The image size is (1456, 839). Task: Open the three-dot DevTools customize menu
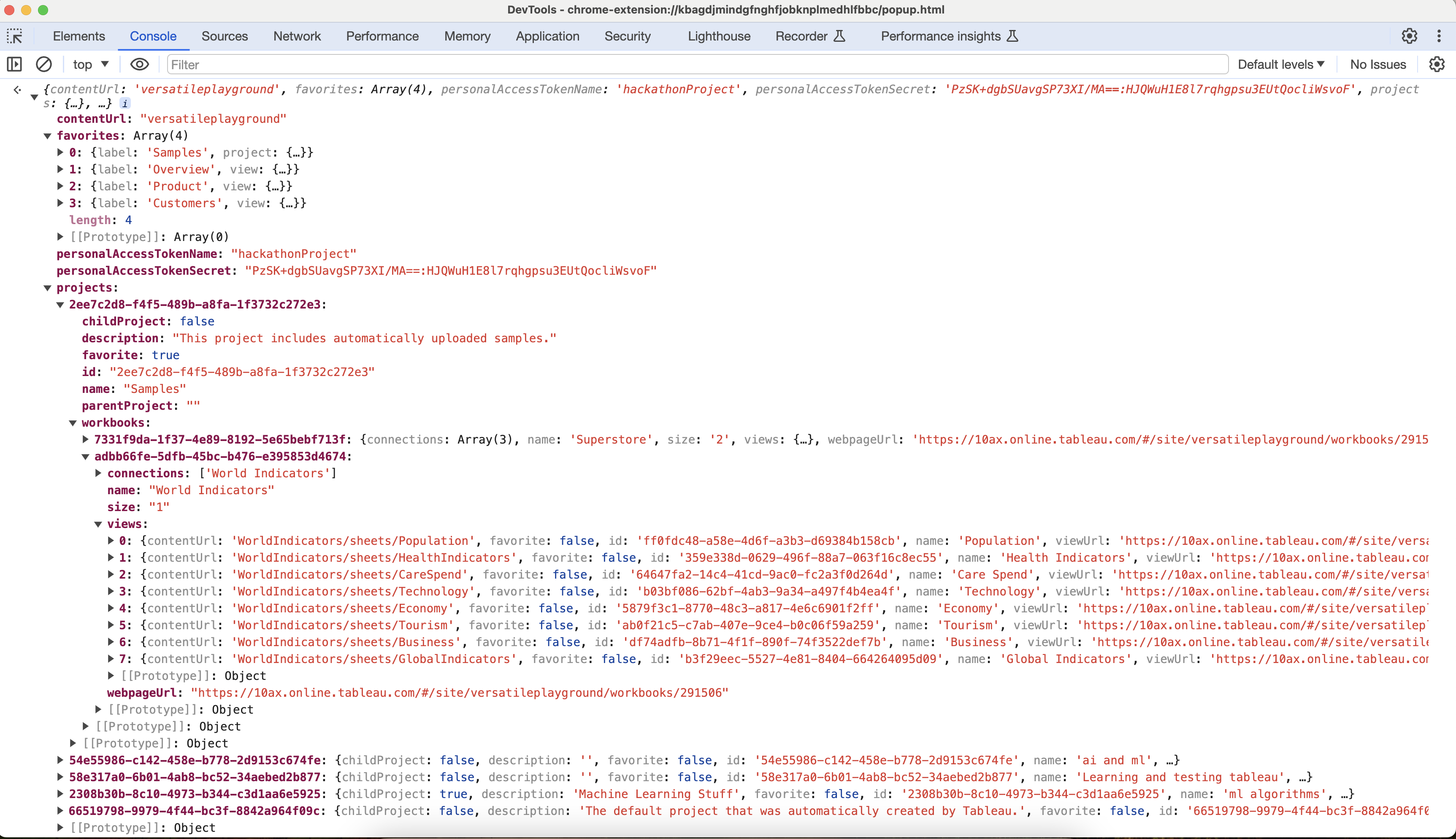coord(1439,36)
